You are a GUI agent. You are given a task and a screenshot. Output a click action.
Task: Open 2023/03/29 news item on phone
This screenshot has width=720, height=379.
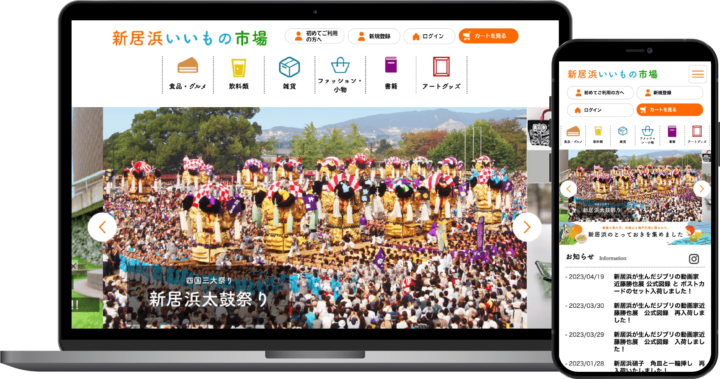click(x=635, y=341)
